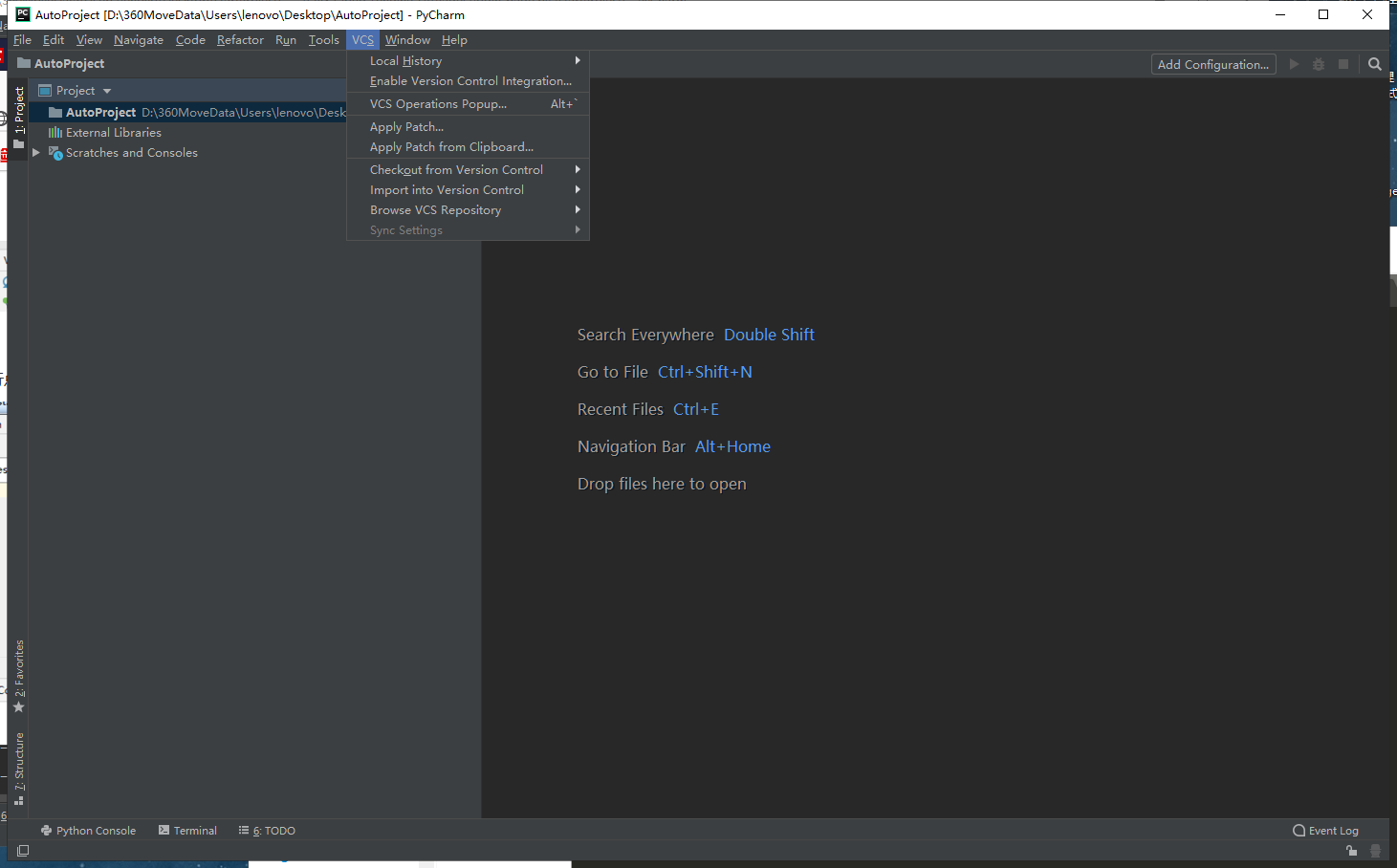Click the Ctrl+E shortcut text

696,409
